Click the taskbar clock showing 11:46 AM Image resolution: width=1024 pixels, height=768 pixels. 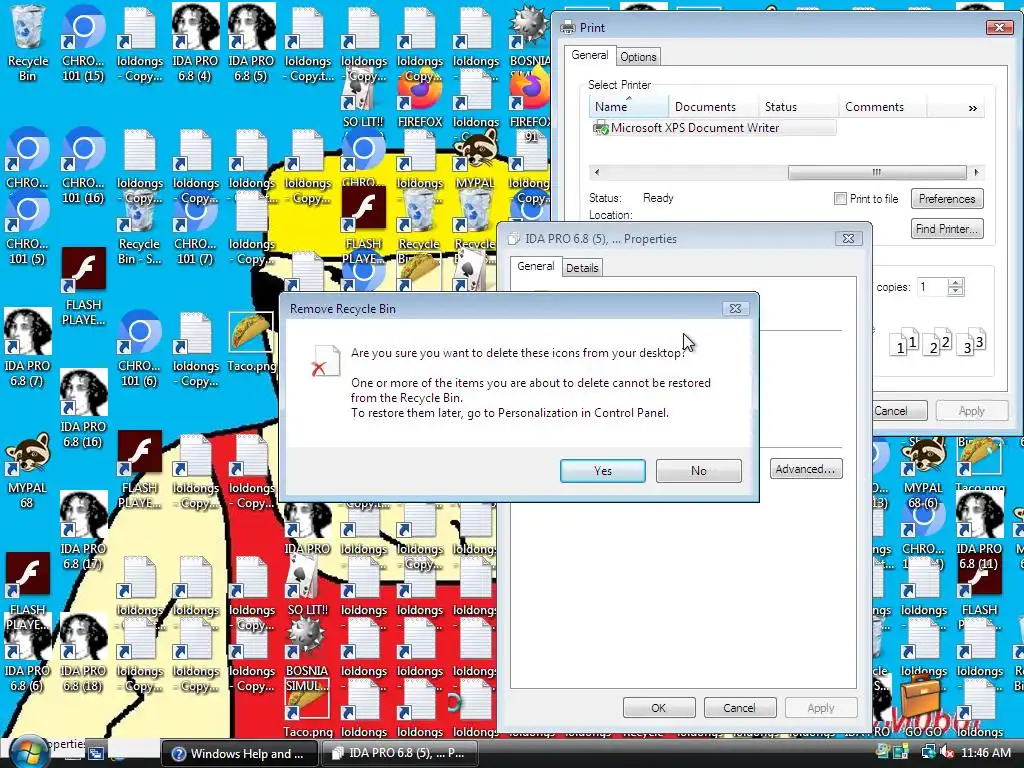(986, 753)
